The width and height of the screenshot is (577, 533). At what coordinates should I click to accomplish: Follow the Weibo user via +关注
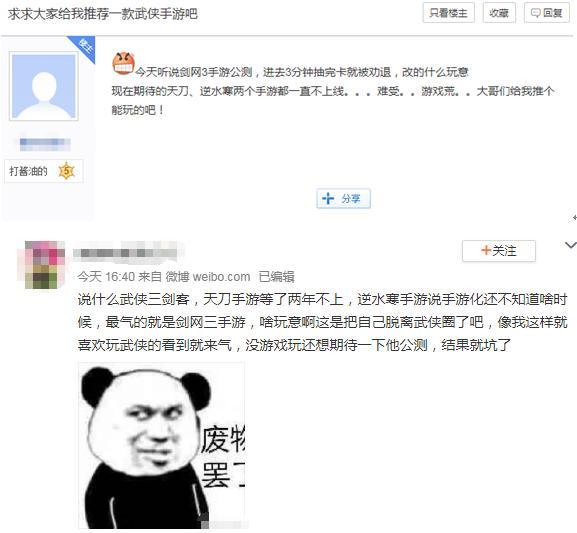[x=499, y=251]
